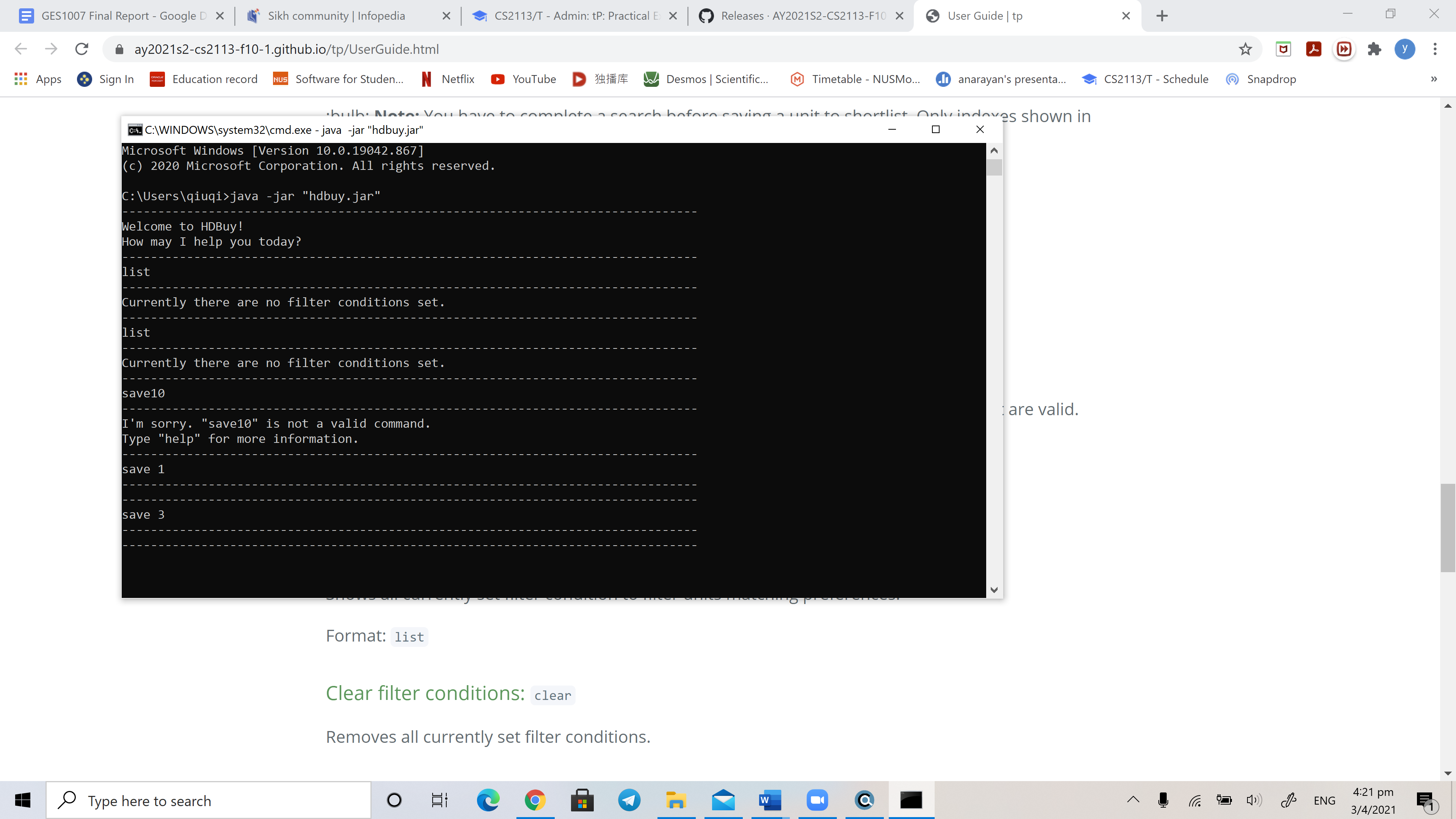Open Microsoft Edge from taskbar
The height and width of the screenshot is (819, 1456).
click(488, 800)
